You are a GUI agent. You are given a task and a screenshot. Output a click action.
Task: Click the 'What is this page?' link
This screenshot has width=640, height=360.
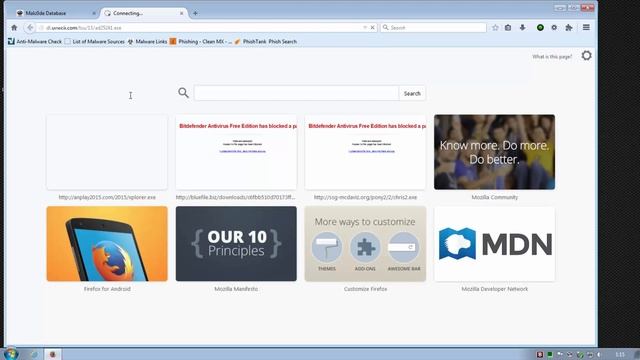point(552,57)
